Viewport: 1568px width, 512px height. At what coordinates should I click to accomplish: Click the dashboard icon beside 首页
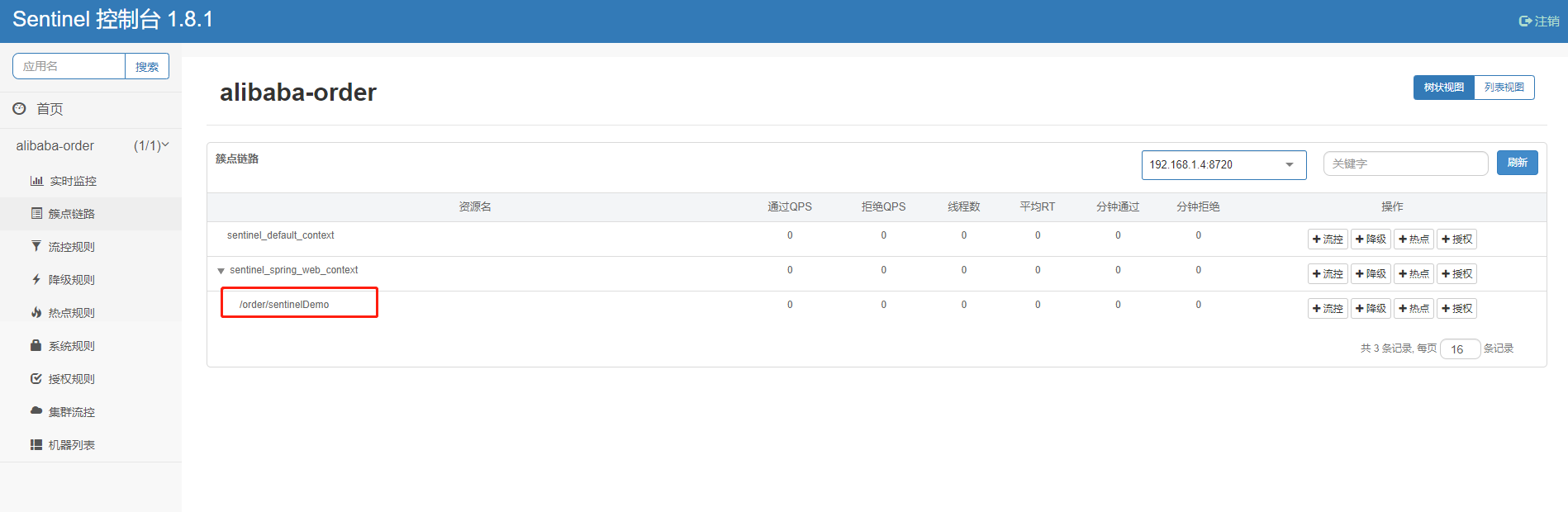pyautogui.click(x=19, y=108)
